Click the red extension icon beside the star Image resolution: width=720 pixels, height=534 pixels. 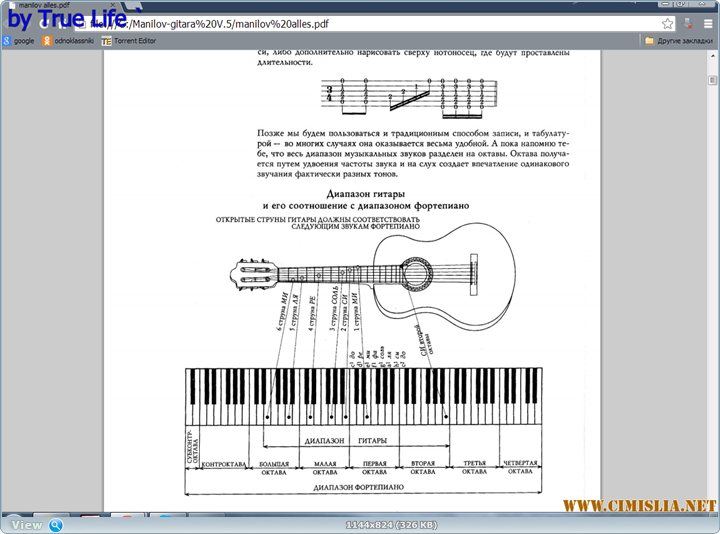[688, 23]
